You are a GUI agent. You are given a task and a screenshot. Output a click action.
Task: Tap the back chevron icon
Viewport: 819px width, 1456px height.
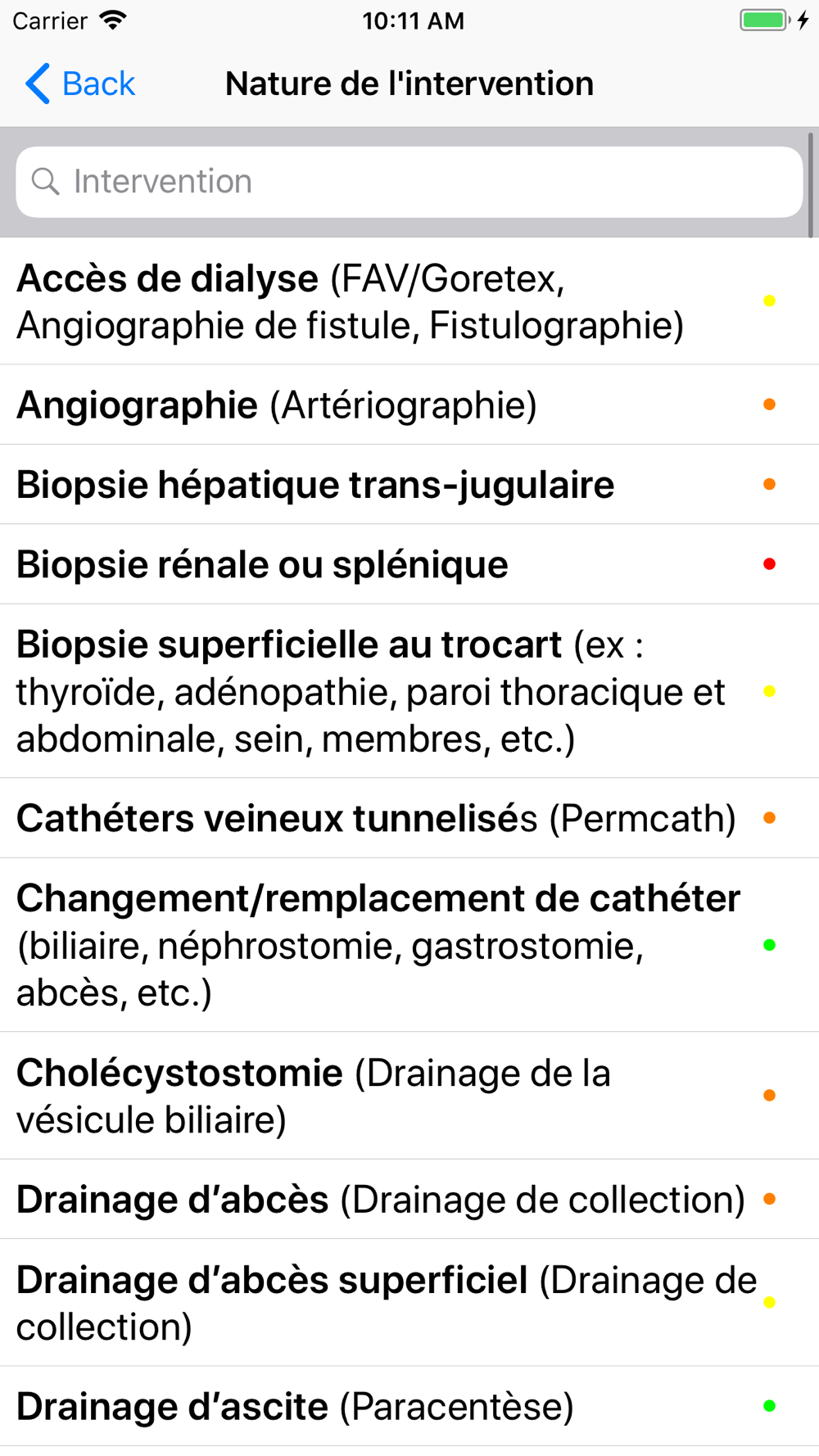[38, 84]
